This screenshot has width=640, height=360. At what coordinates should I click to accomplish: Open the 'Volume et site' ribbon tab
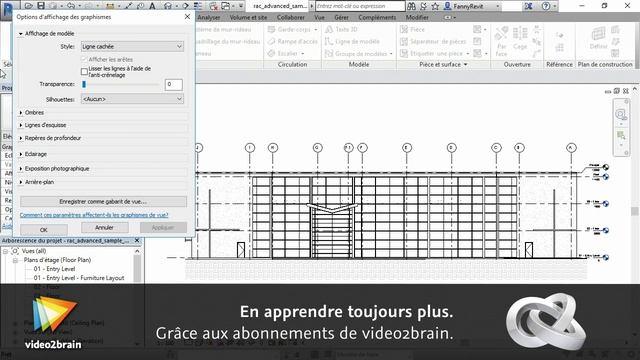point(248,18)
